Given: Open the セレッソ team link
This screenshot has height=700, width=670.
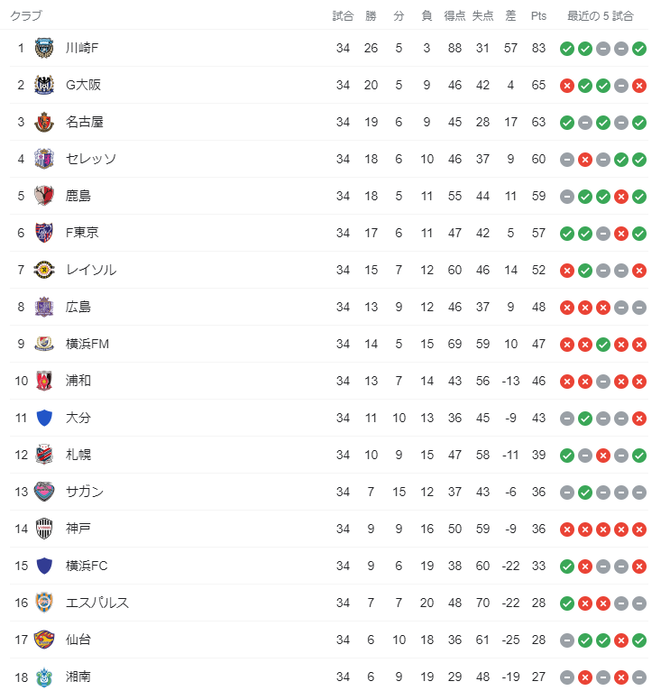Looking at the screenshot, I should [91, 159].
